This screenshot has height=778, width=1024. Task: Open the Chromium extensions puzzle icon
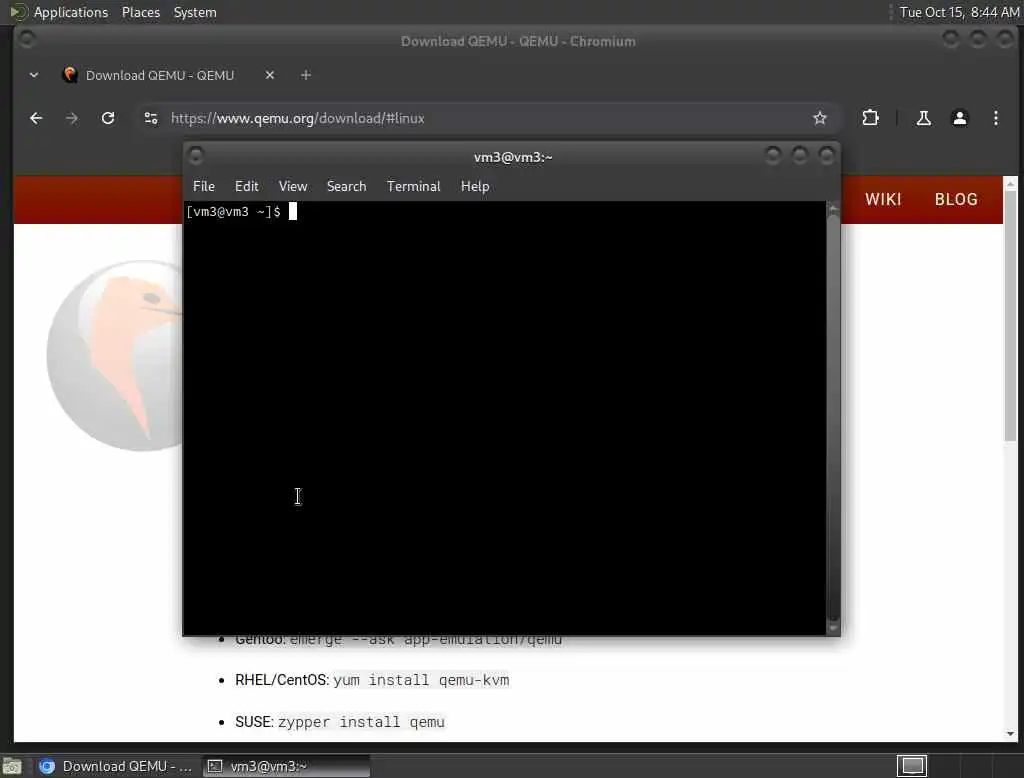(x=870, y=118)
